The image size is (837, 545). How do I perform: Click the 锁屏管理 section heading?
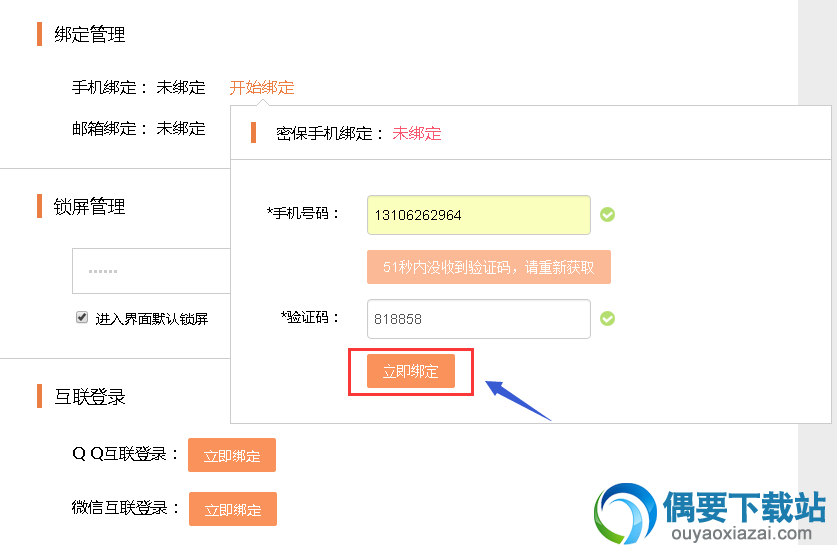click(90, 207)
